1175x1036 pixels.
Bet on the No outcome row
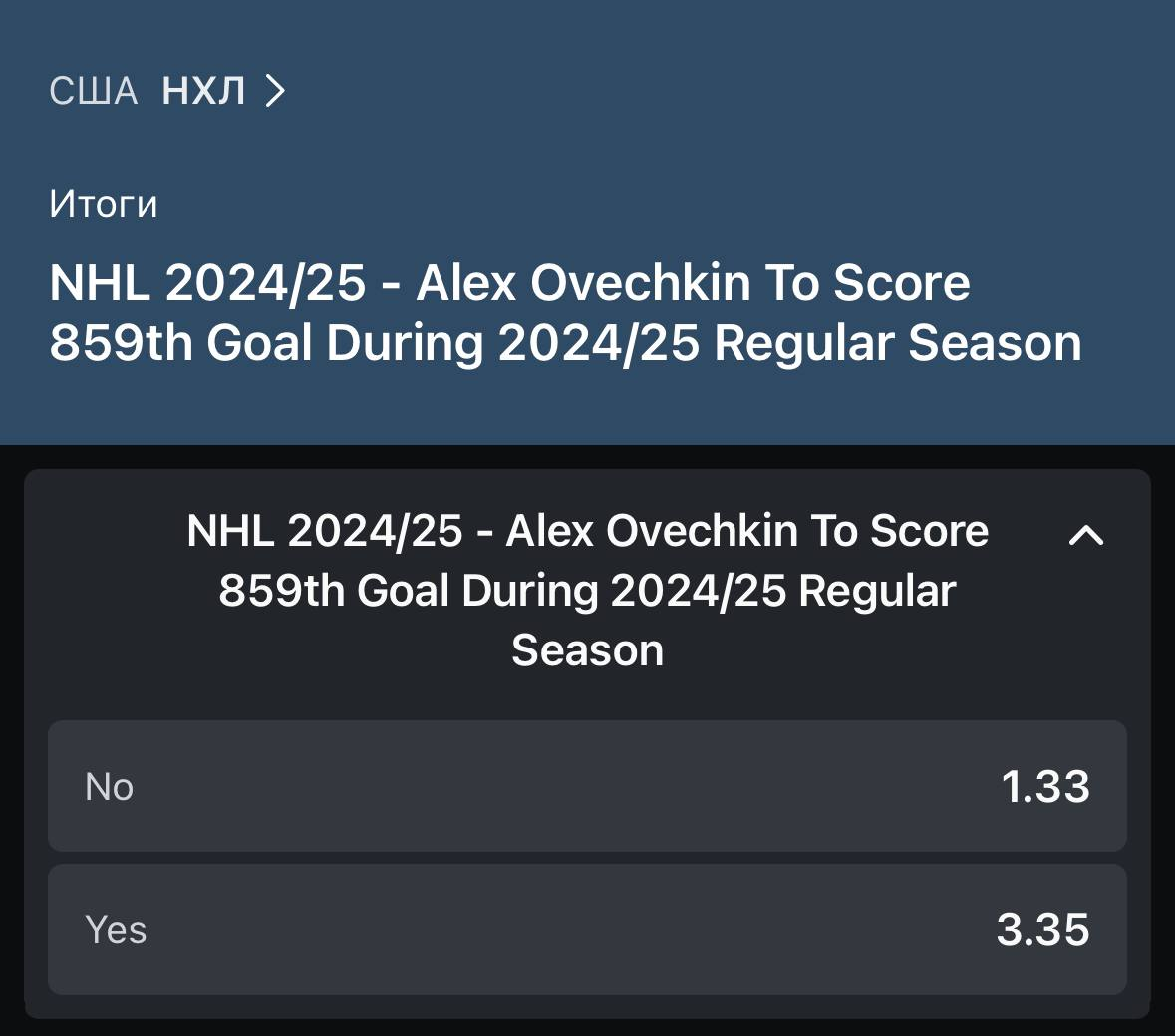(587, 786)
